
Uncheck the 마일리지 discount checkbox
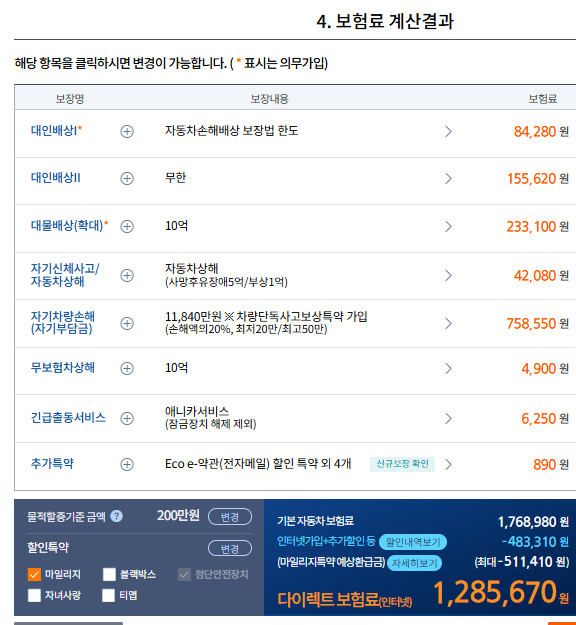click(x=34, y=574)
